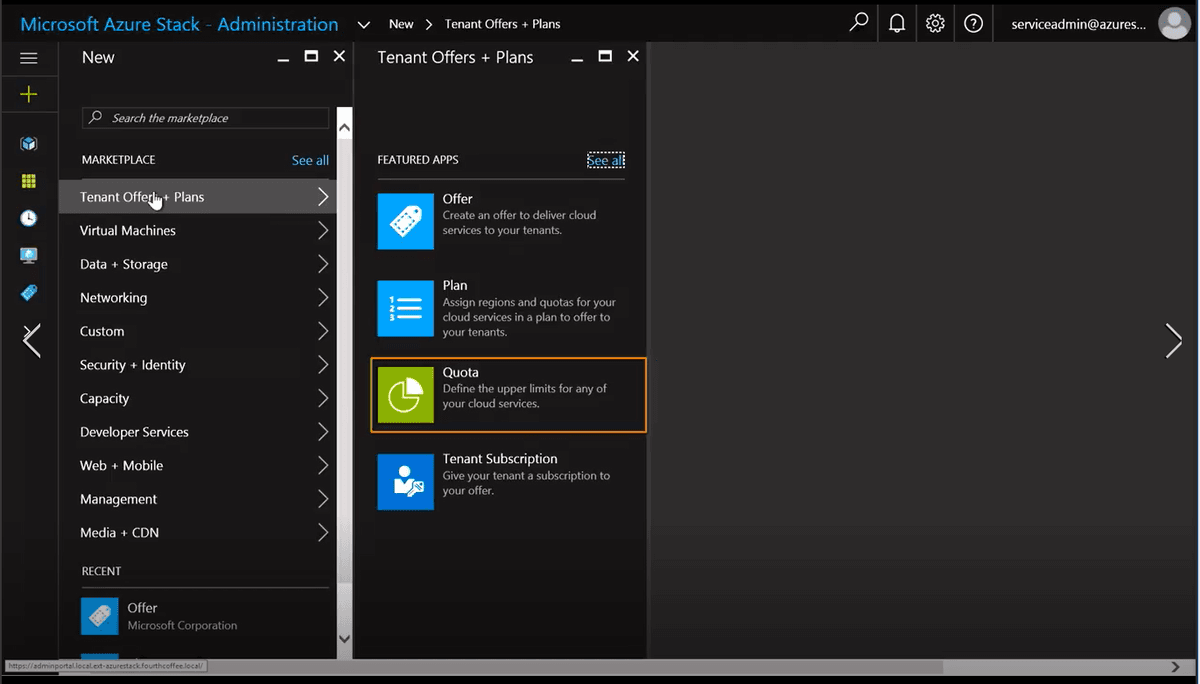Click the New blade scroll-up arrow
Viewport: 1200px width, 684px height.
pyautogui.click(x=345, y=128)
